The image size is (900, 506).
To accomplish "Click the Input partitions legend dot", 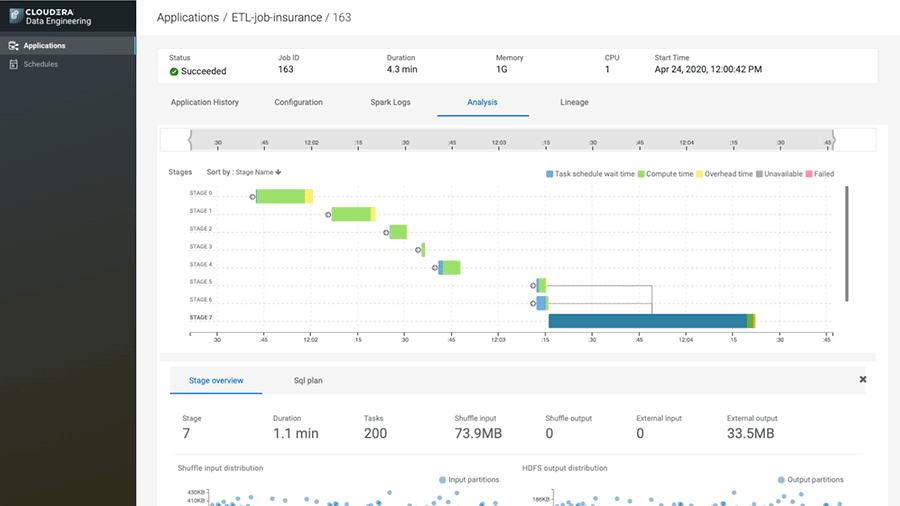I will [442, 480].
